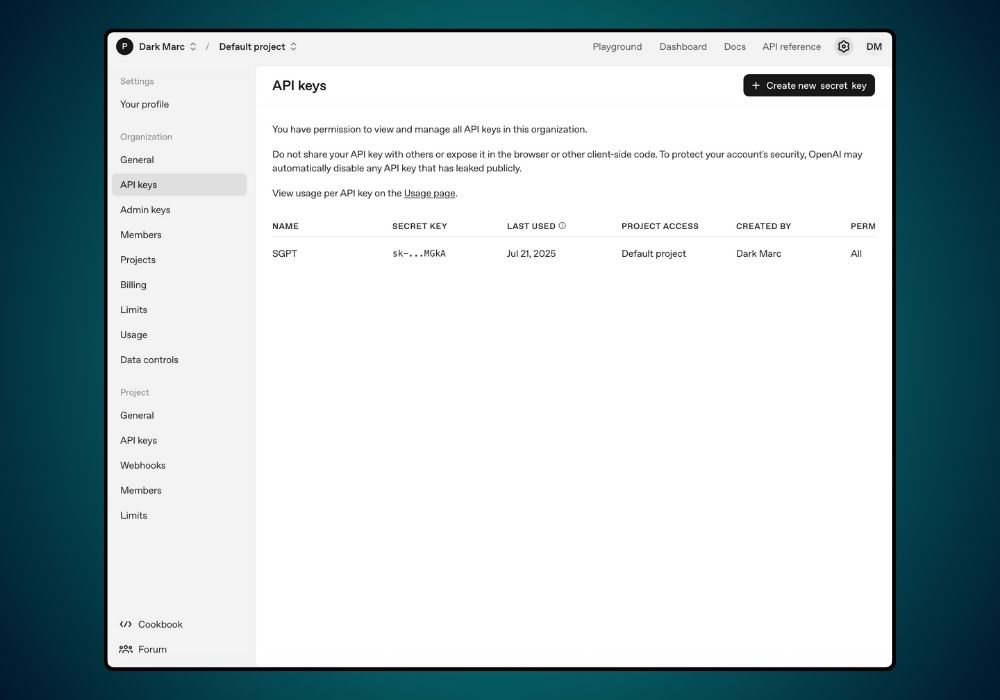This screenshot has width=1000, height=700.
Task: Click the Create new secret key button
Action: (x=808, y=85)
